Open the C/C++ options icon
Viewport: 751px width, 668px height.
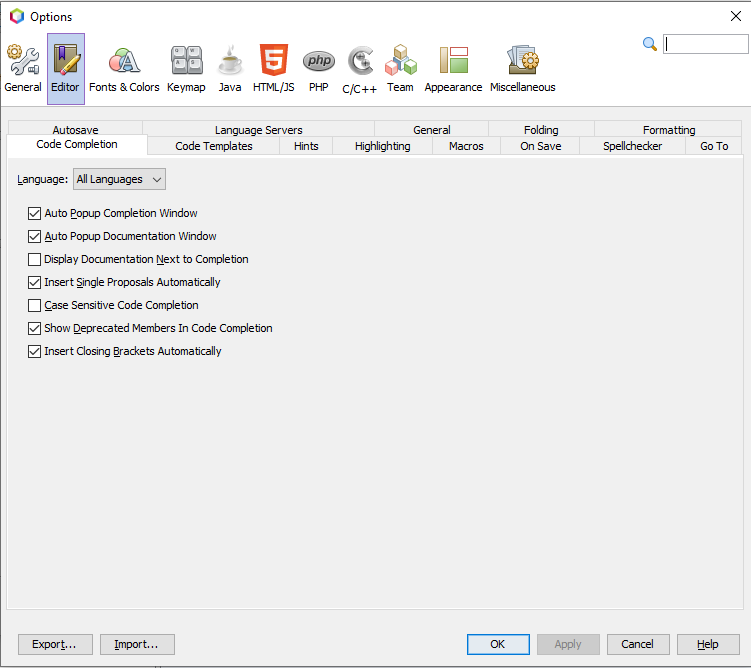coord(360,62)
